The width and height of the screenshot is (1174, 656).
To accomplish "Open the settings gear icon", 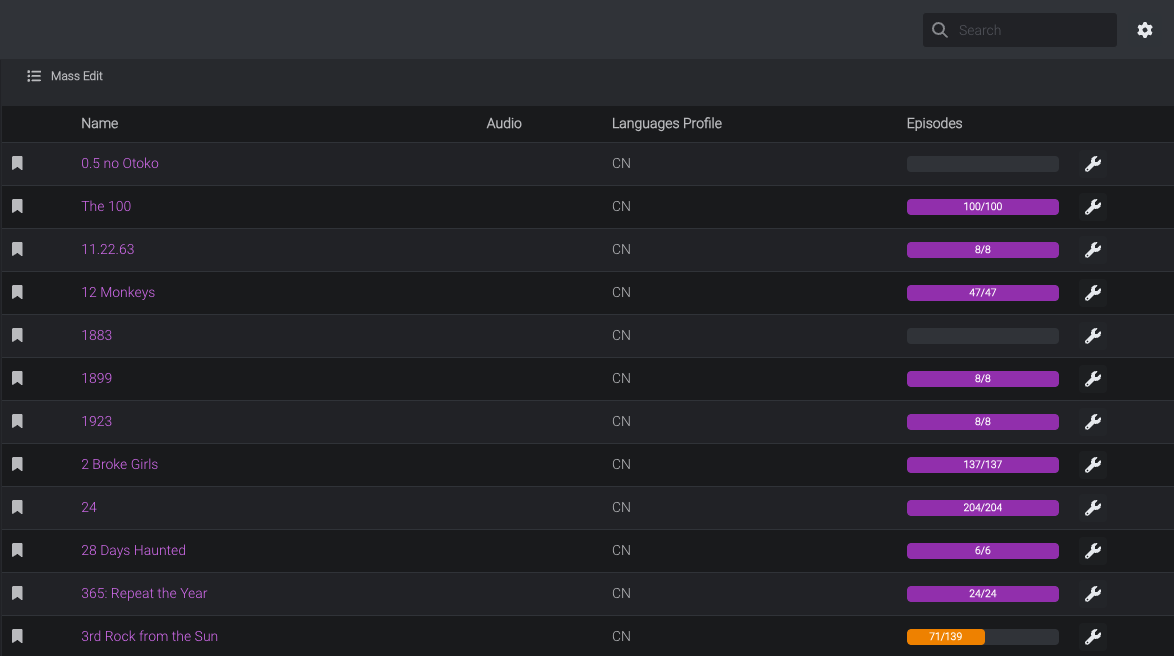I will pyautogui.click(x=1144, y=30).
